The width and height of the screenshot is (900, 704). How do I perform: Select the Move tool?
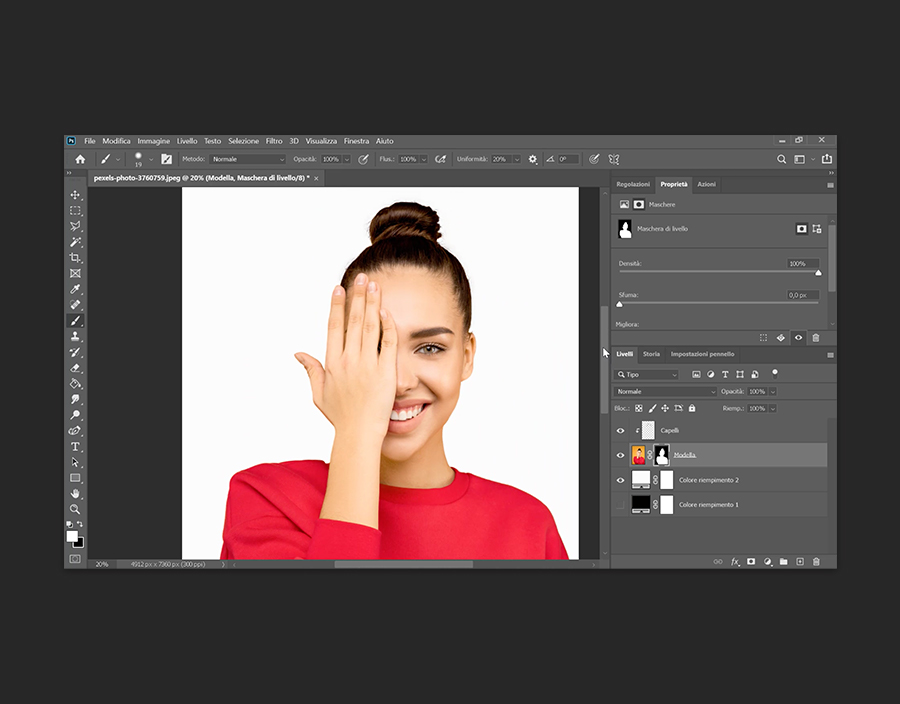click(x=75, y=195)
